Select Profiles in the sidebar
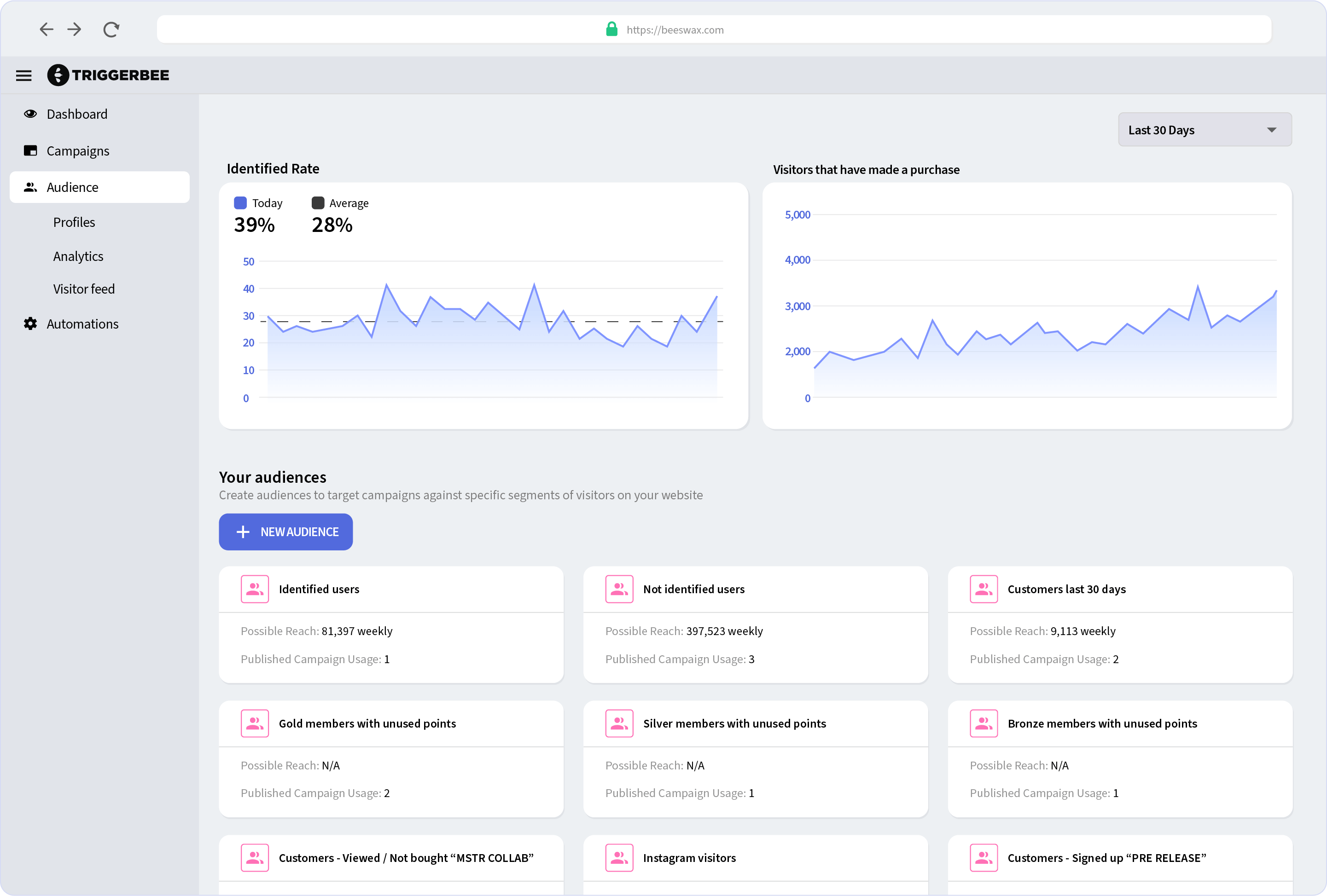This screenshot has width=1327, height=896. (x=74, y=222)
